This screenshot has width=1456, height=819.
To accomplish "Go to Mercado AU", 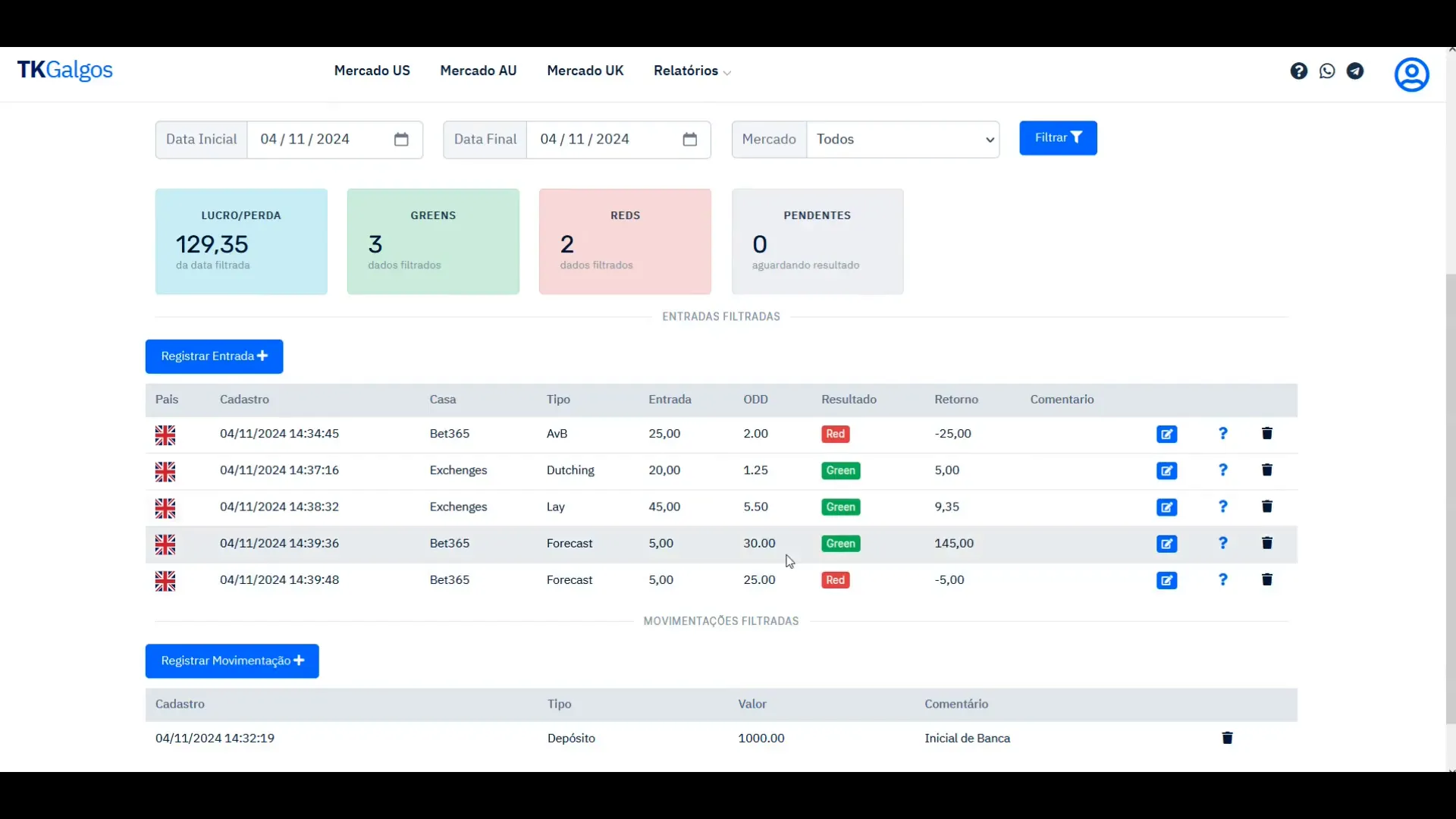I will 479,71.
